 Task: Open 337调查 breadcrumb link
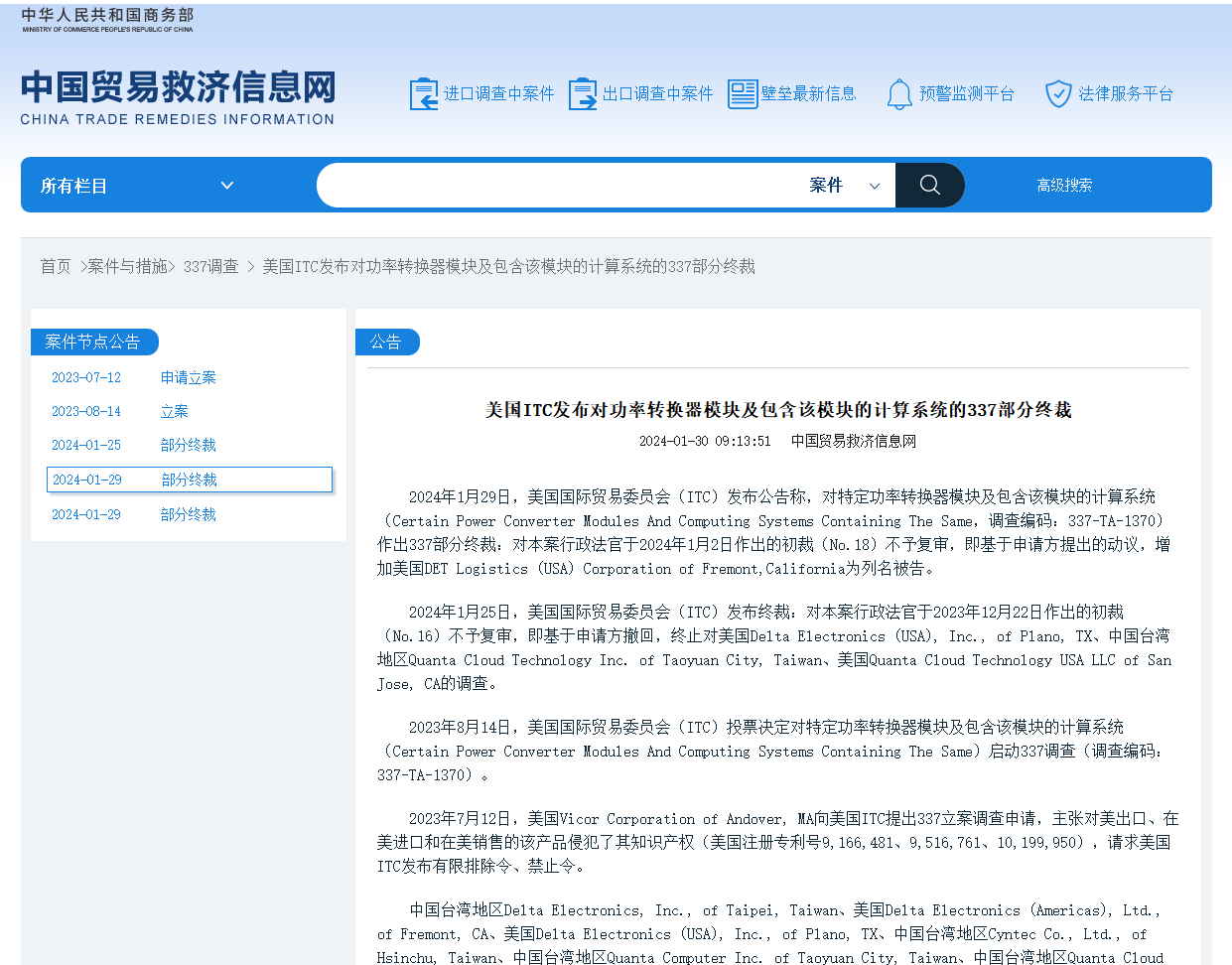(x=210, y=266)
